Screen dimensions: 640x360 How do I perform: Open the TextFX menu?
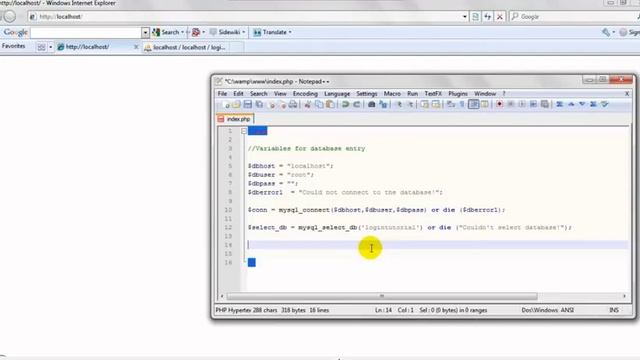click(433, 93)
